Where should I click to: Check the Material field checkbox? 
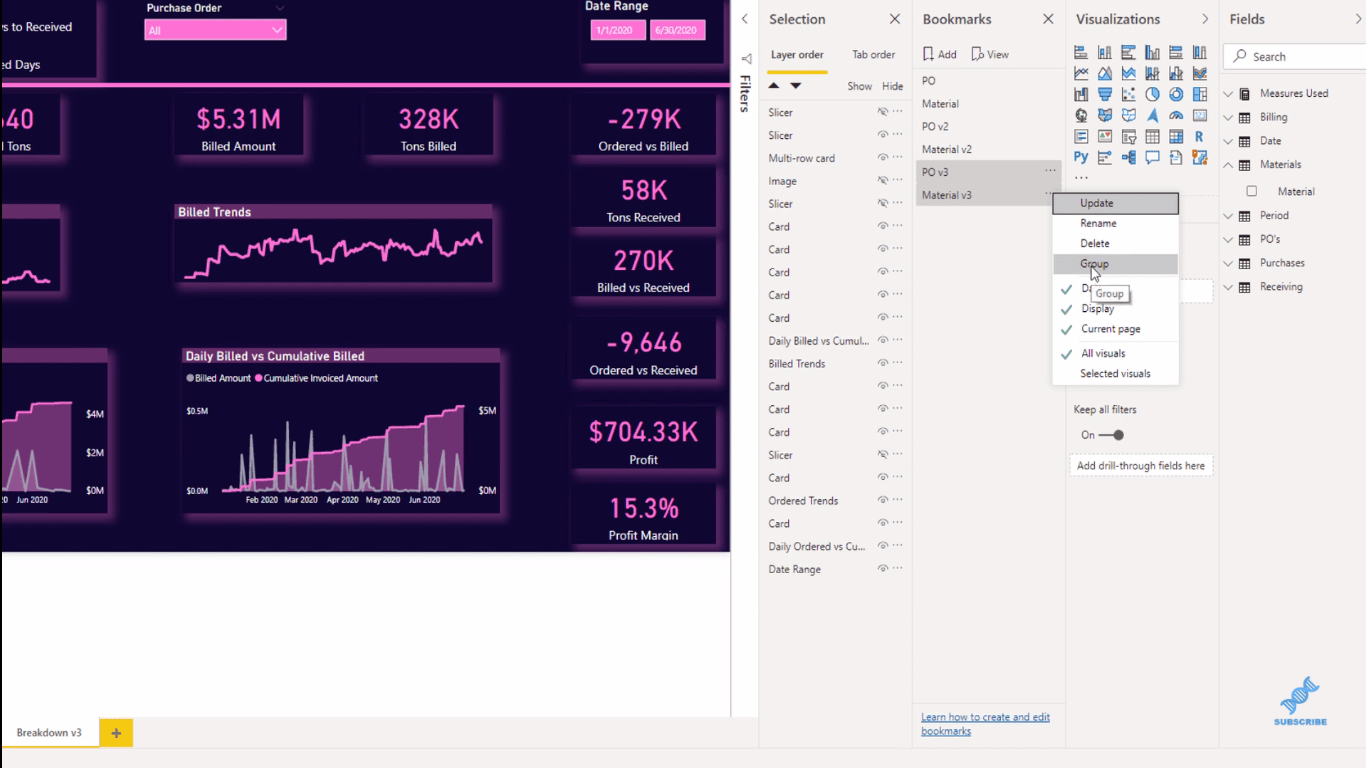click(x=1252, y=191)
